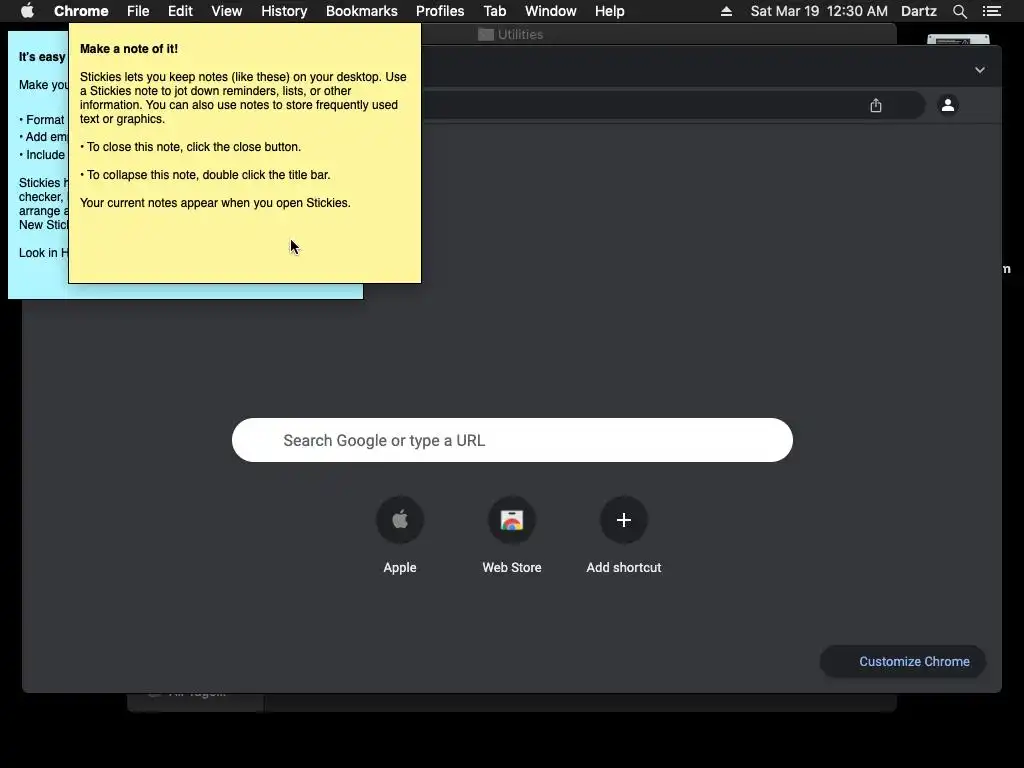Open the Tab menu
The image size is (1024, 768).
(494, 11)
